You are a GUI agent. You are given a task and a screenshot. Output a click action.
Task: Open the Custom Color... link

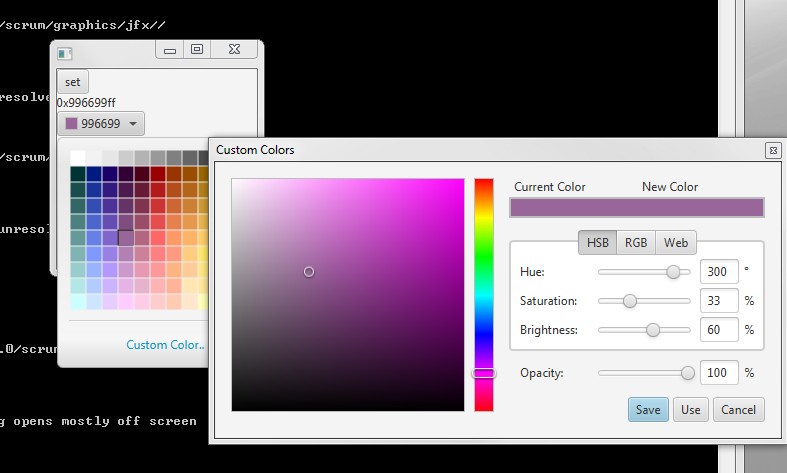coord(165,345)
